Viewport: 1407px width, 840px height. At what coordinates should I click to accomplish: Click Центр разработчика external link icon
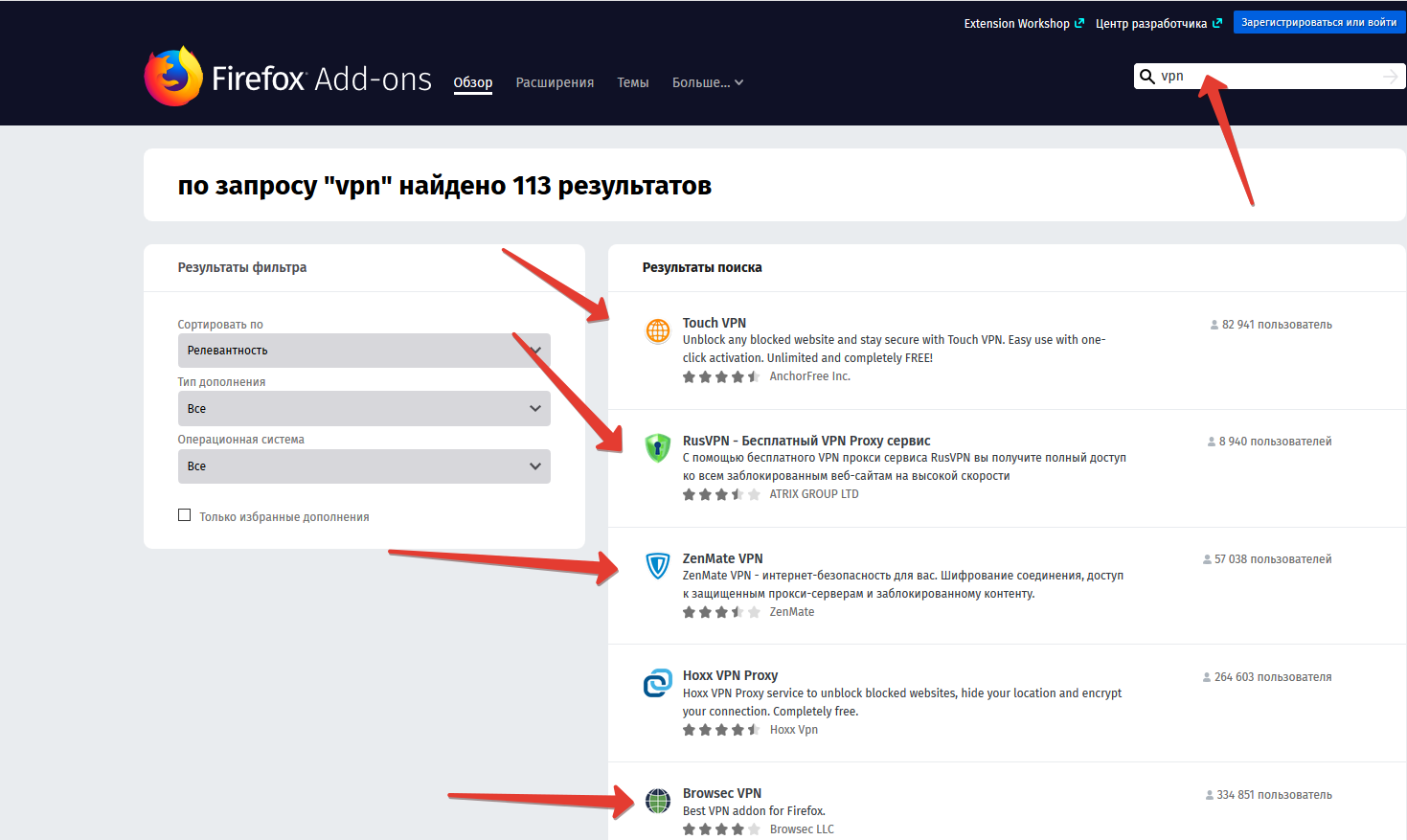1217,23
